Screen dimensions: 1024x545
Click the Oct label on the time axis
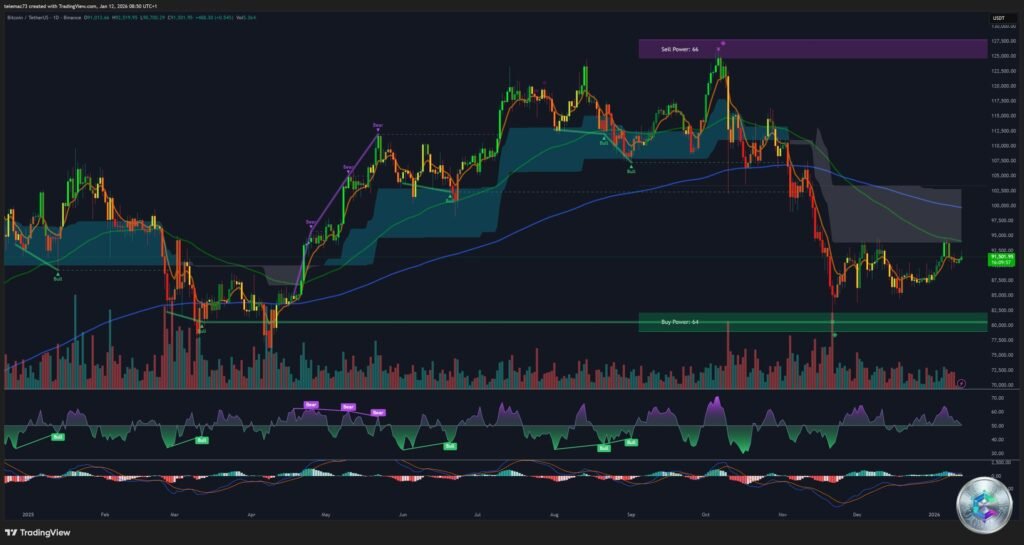(706, 516)
